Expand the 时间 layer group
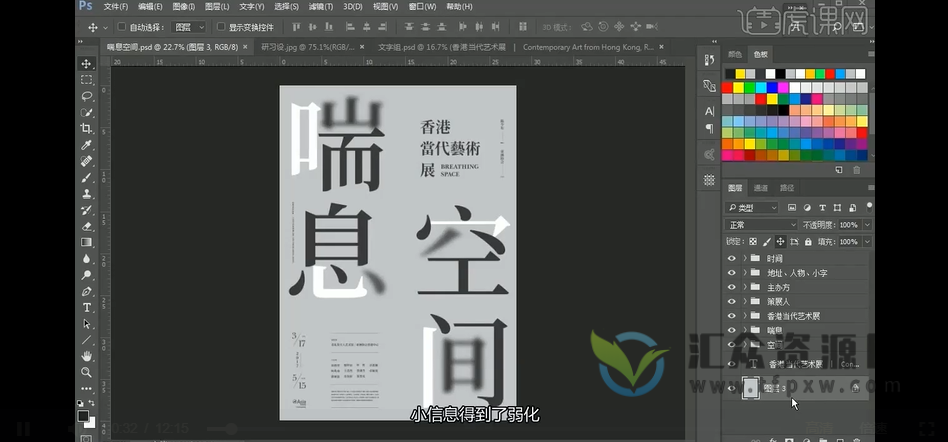948x442 pixels. click(745, 258)
